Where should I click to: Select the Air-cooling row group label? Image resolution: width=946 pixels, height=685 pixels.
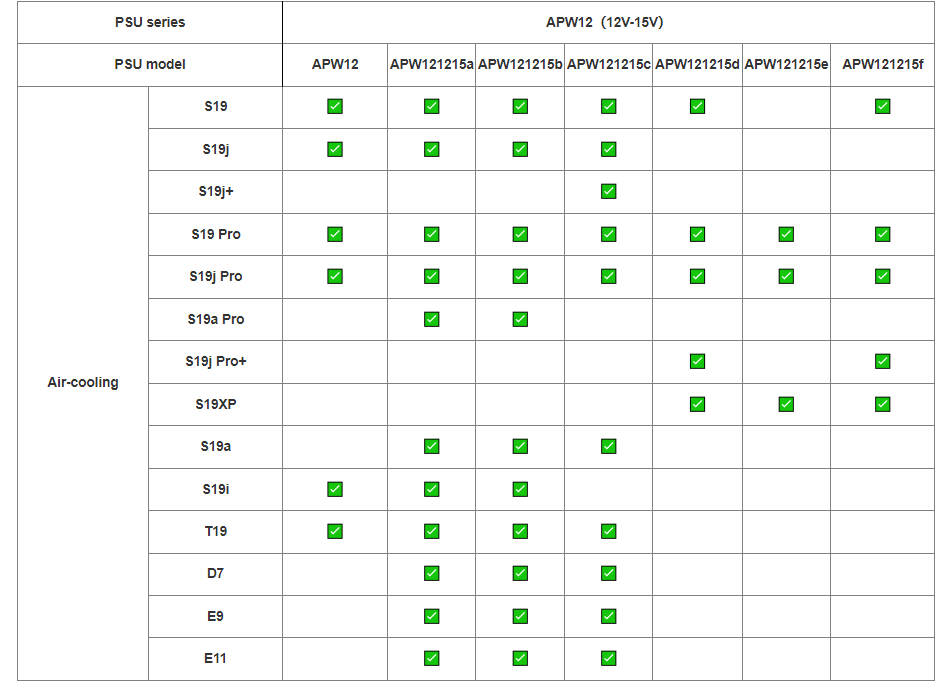(83, 382)
